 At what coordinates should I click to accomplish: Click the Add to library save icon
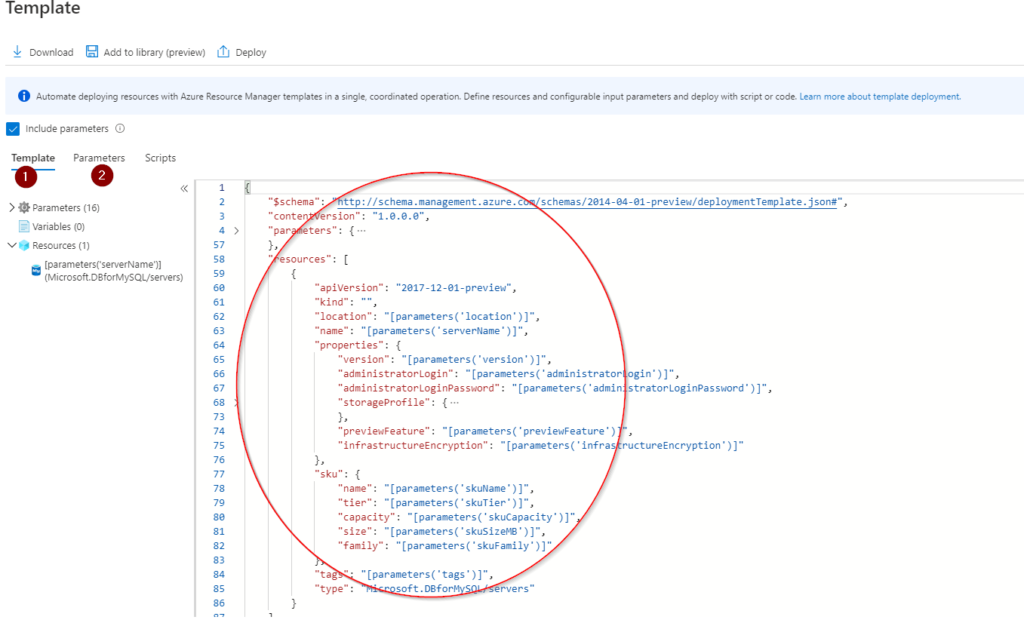pos(92,52)
